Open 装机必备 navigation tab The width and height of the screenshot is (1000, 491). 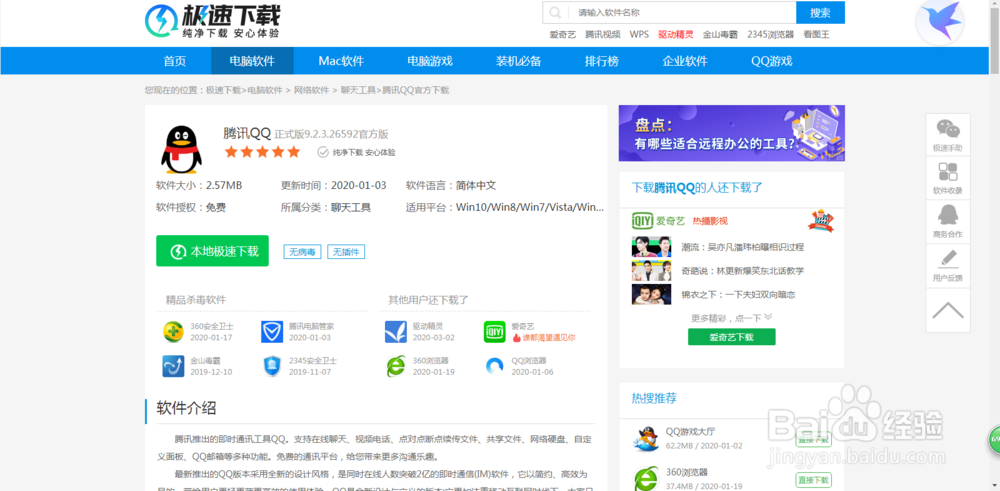coord(518,61)
